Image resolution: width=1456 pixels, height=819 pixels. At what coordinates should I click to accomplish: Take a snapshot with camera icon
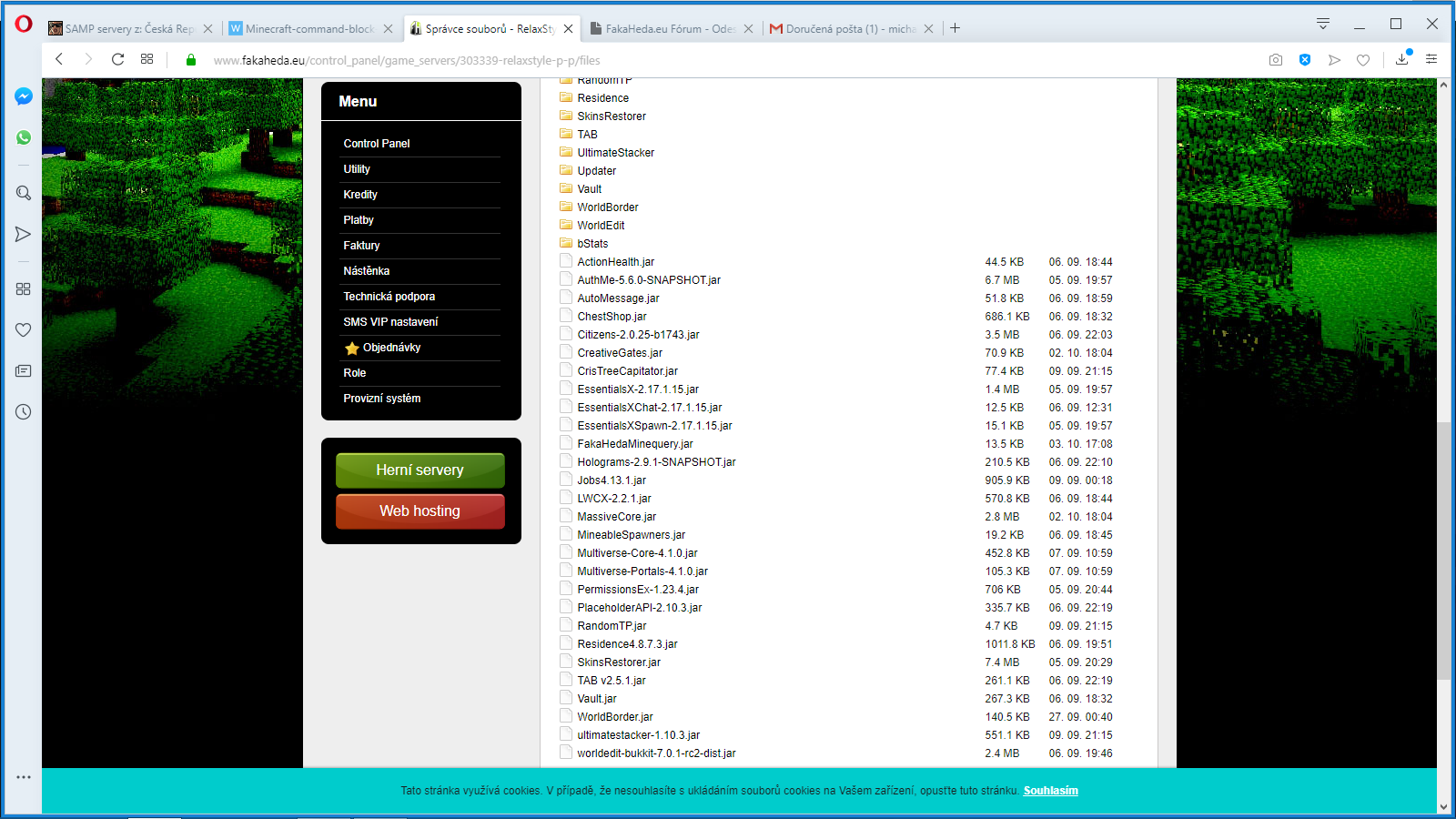[x=1276, y=59]
